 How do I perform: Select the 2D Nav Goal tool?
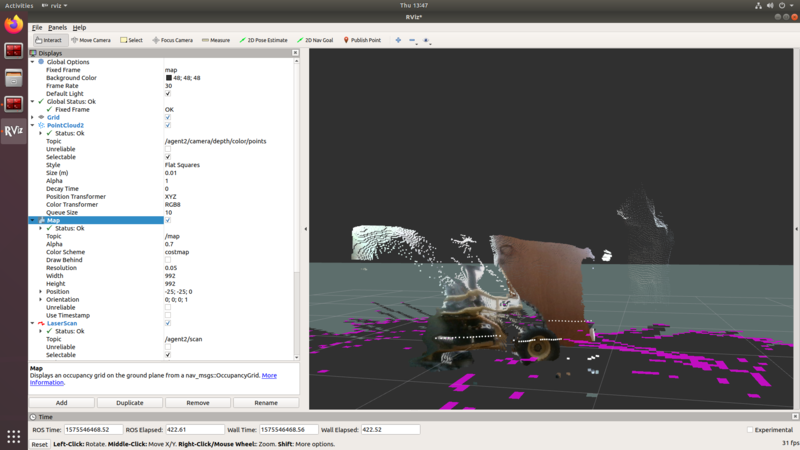[x=317, y=40]
